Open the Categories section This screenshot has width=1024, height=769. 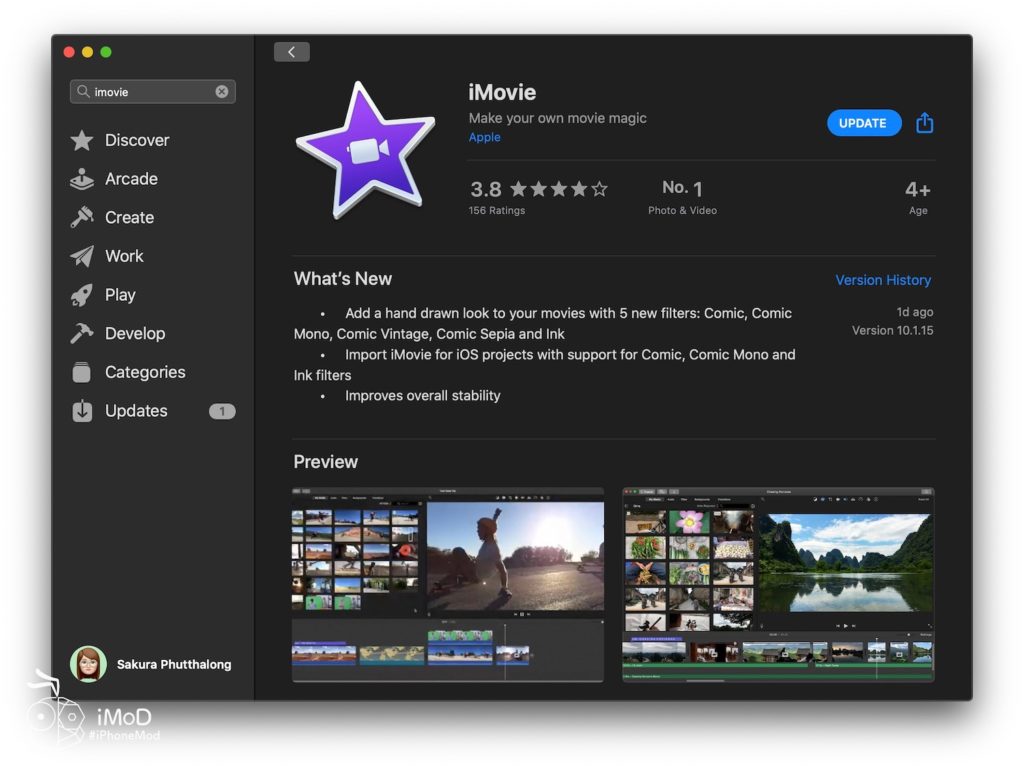[x=144, y=372]
